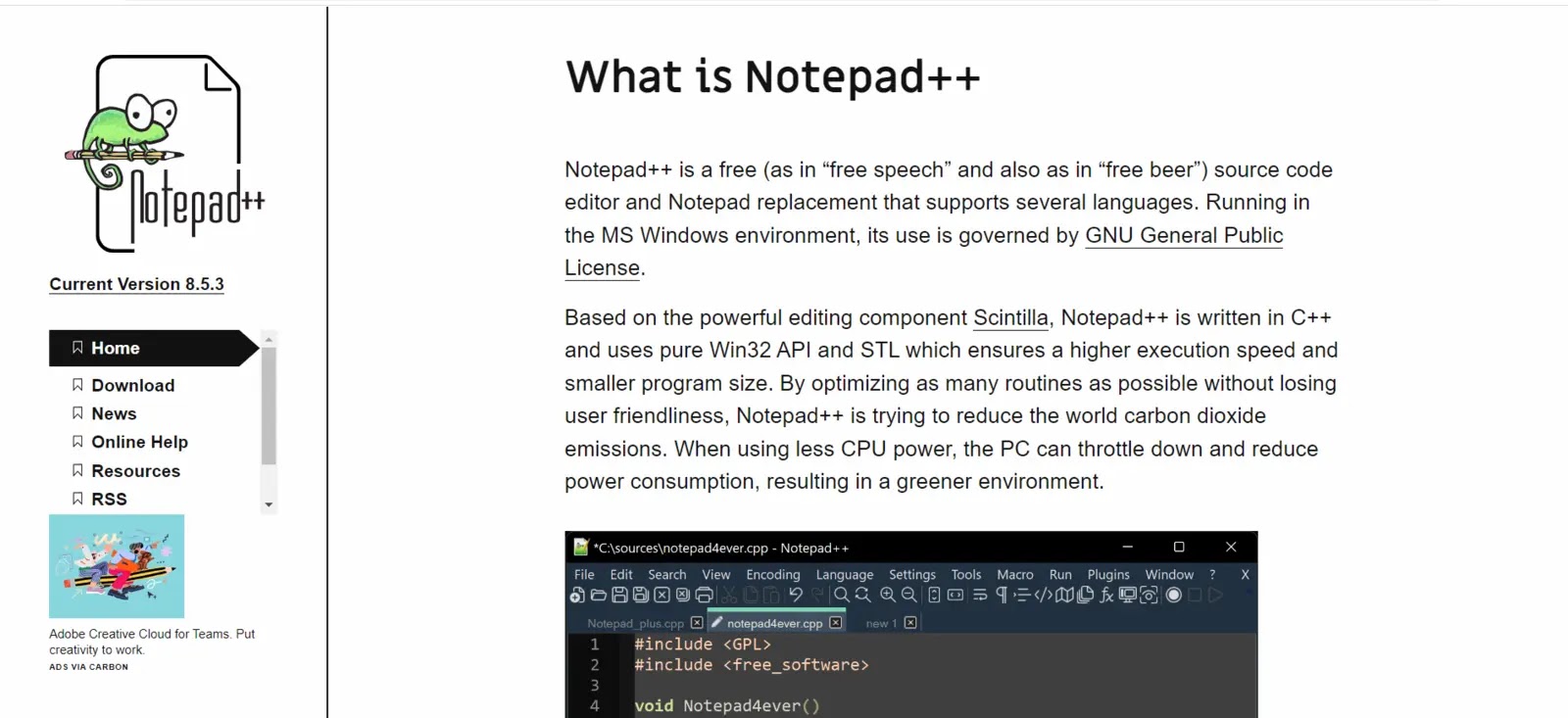Open the ? help menu in Notepad++
Image resolution: width=1568 pixels, height=718 pixels.
[1212, 574]
